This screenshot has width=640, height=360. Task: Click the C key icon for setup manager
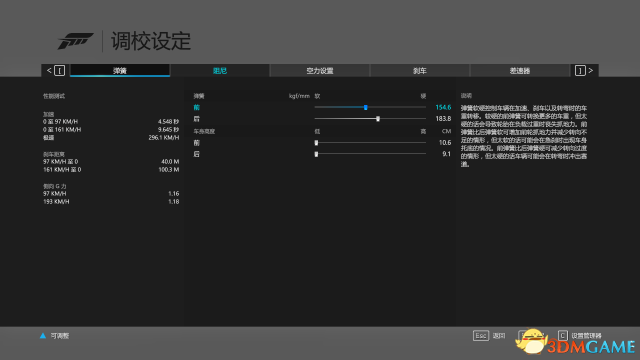coord(563,336)
